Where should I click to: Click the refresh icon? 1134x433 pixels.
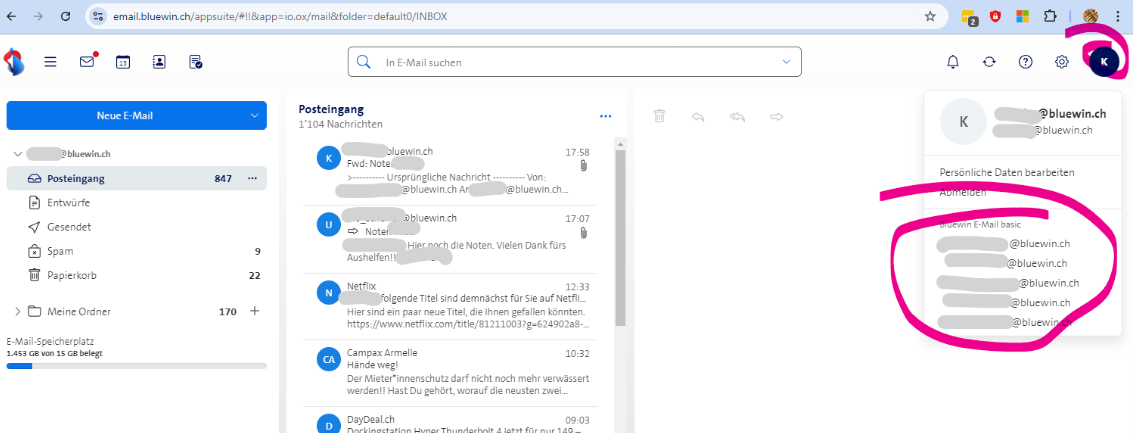point(989,62)
